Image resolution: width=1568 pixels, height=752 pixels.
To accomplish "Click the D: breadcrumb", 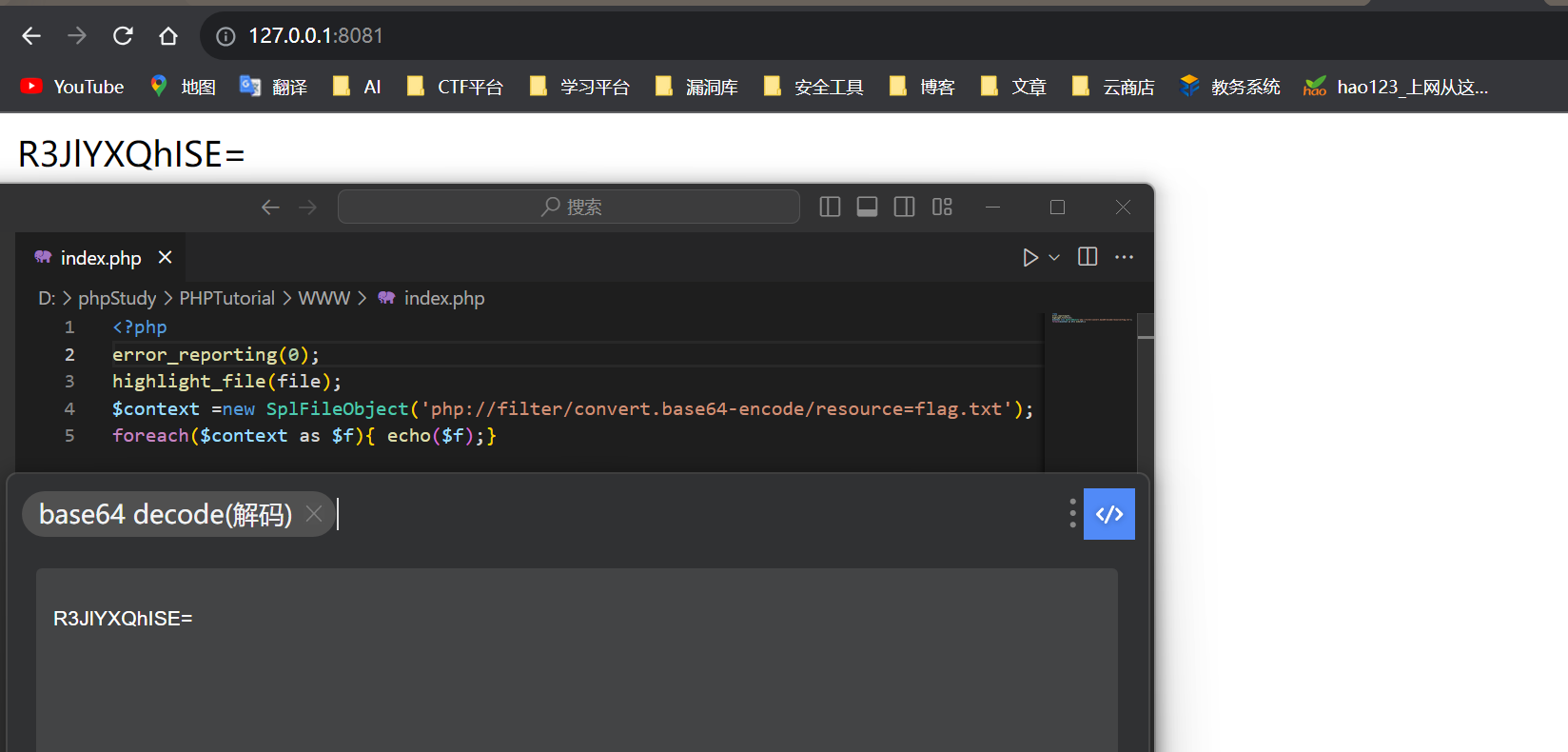I will click(x=47, y=299).
